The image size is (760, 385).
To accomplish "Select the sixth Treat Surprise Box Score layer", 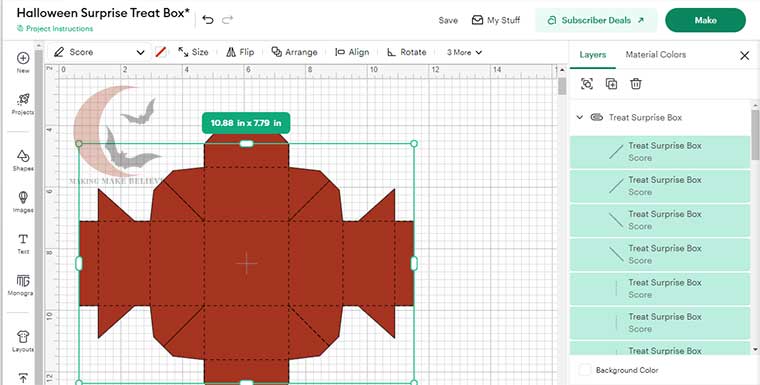I will [660, 322].
